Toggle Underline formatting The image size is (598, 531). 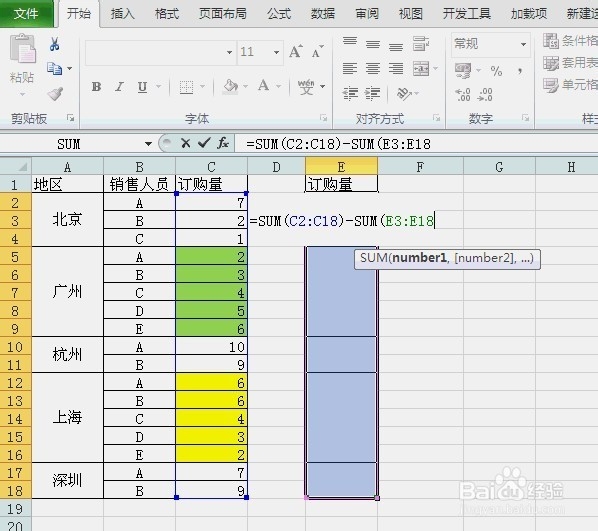pyautogui.click(x=142, y=87)
